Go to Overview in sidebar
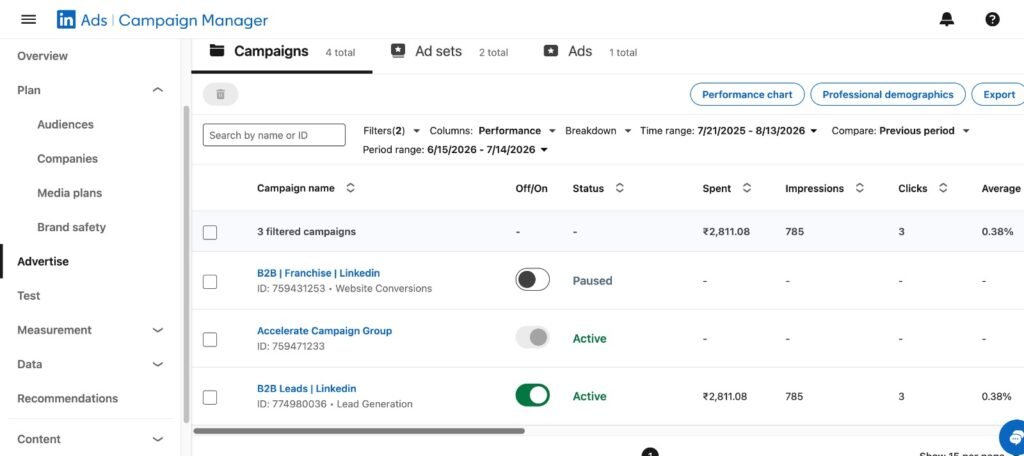This screenshot has width=1024, height=456. [x=42, y=56]
